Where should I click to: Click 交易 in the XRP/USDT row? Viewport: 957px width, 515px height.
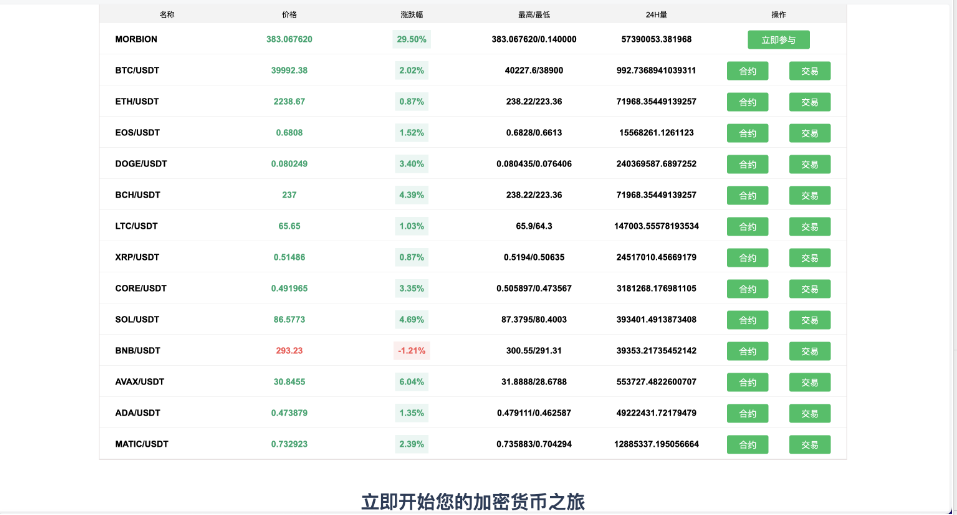click(809, 258)
